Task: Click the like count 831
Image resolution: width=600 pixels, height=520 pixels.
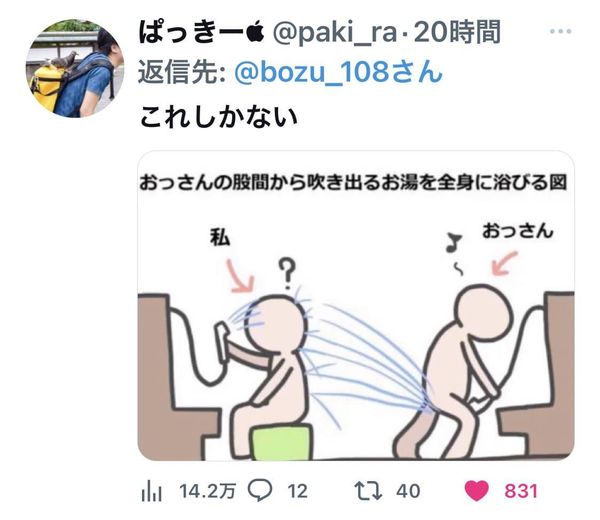Action: [x=521, y=491]
